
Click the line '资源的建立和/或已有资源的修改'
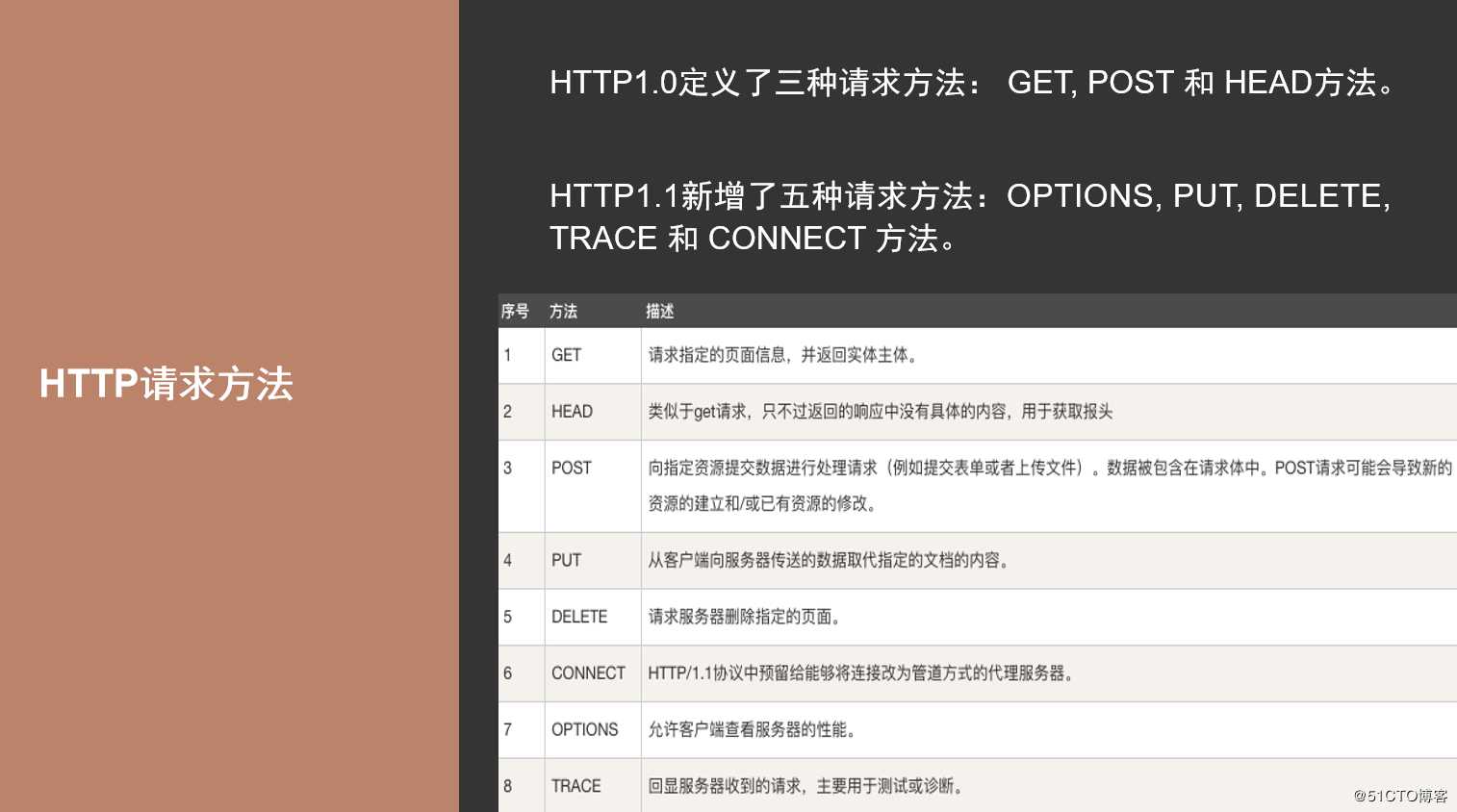coord(763,504)
